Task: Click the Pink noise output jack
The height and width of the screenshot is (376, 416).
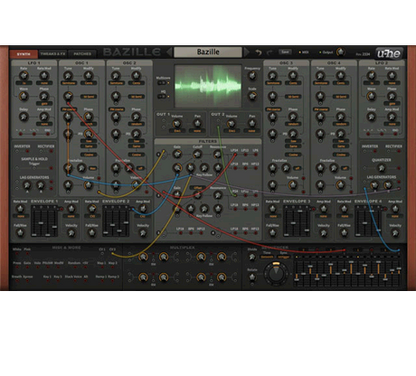Action: coord(27,254)
